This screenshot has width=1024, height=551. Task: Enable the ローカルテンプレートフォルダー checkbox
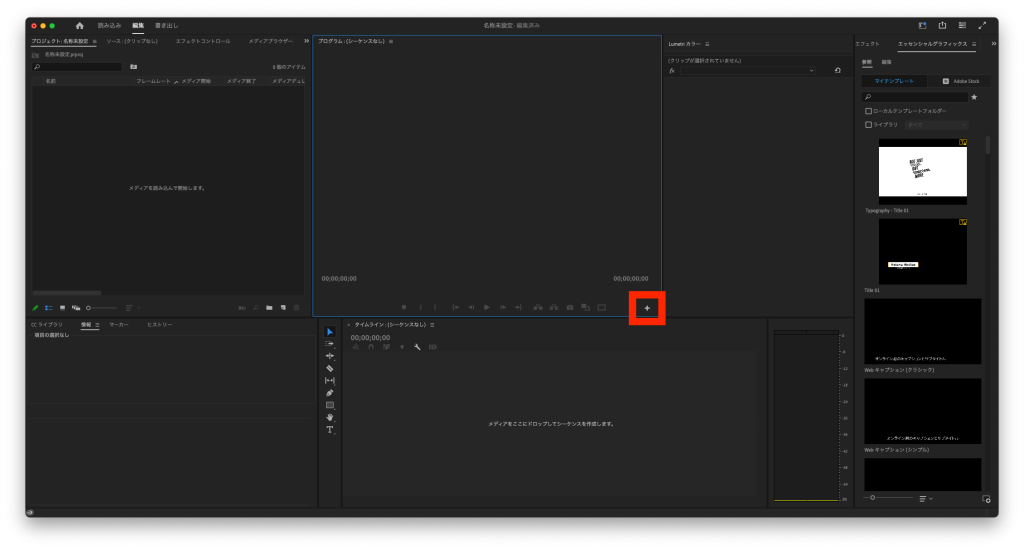(868, 111)
